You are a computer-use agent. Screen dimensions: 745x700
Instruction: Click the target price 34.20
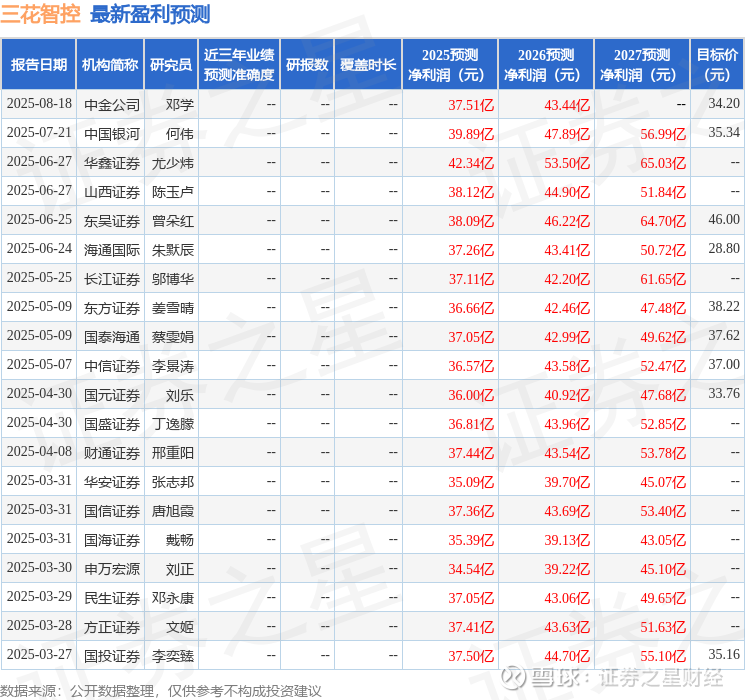point(724,103)
